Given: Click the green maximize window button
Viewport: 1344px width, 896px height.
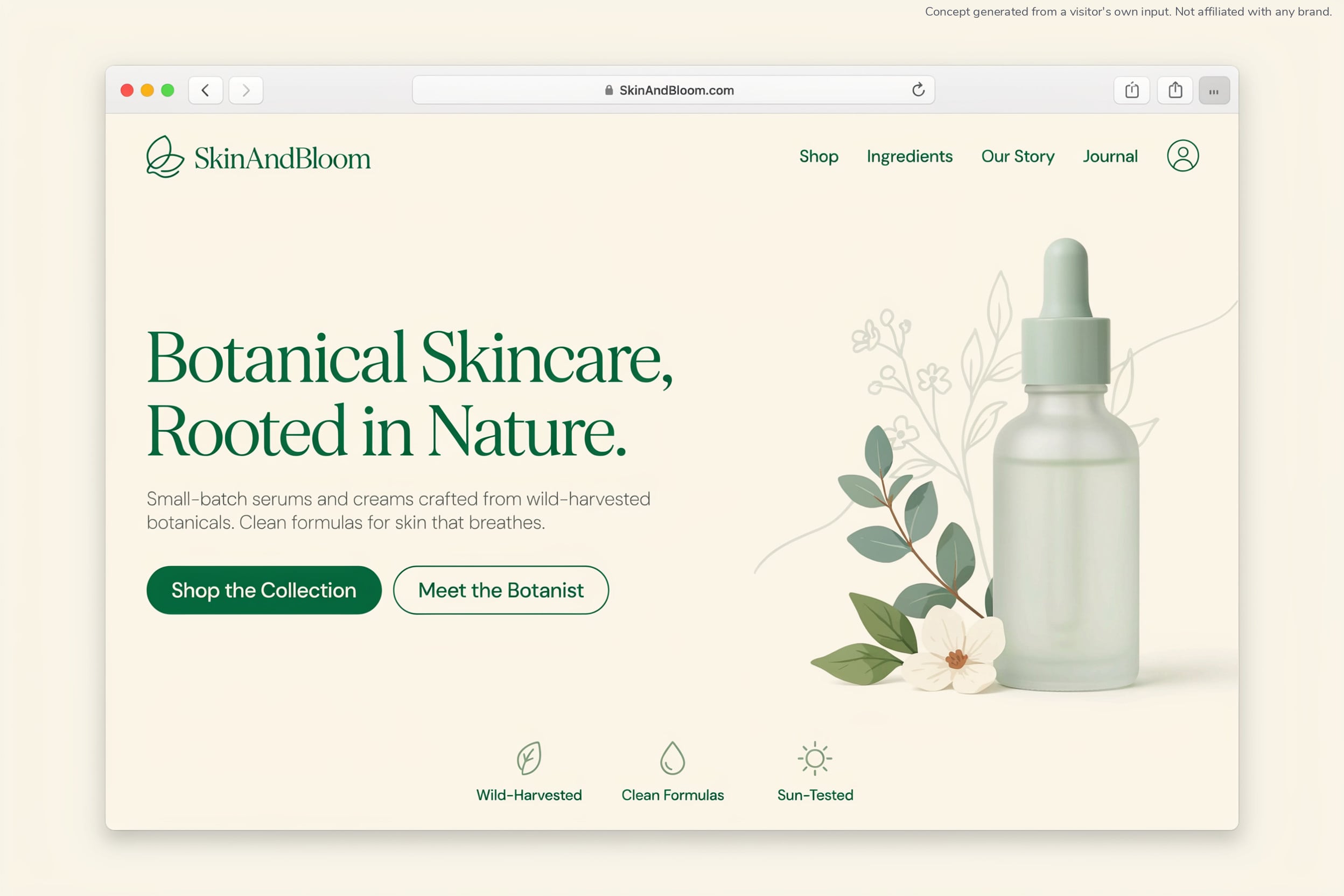Looking at the screenshot, I should pos(167,90).
